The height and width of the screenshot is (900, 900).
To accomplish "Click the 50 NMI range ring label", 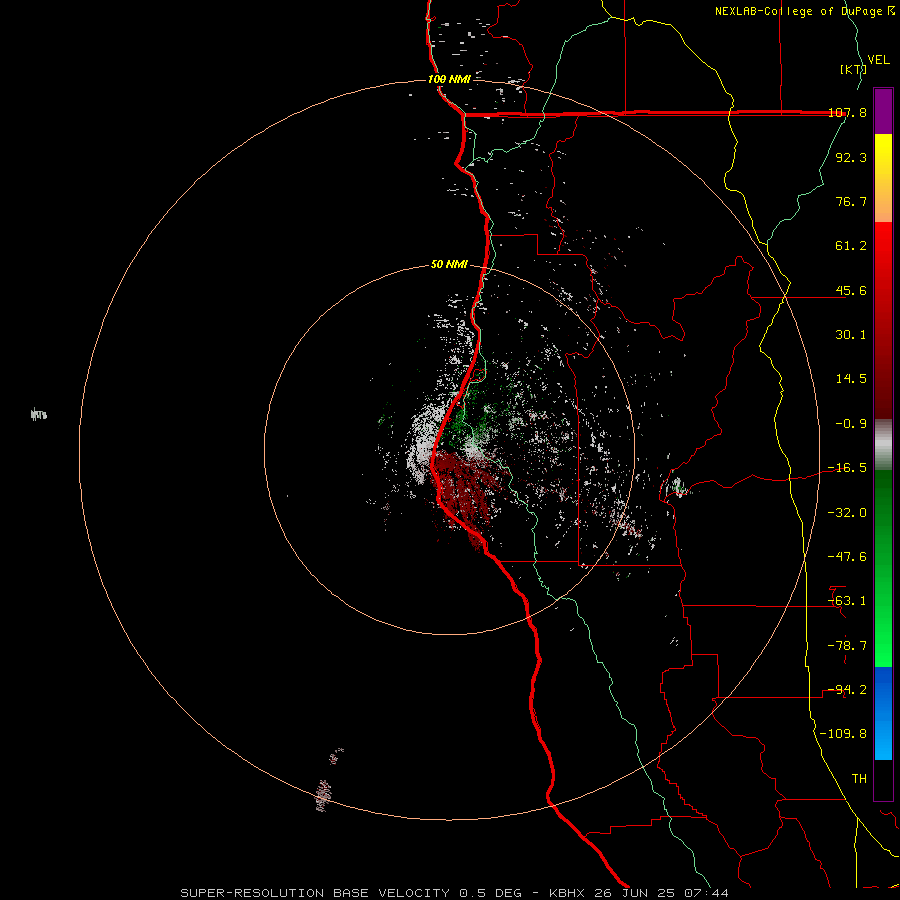I will 449,265.
